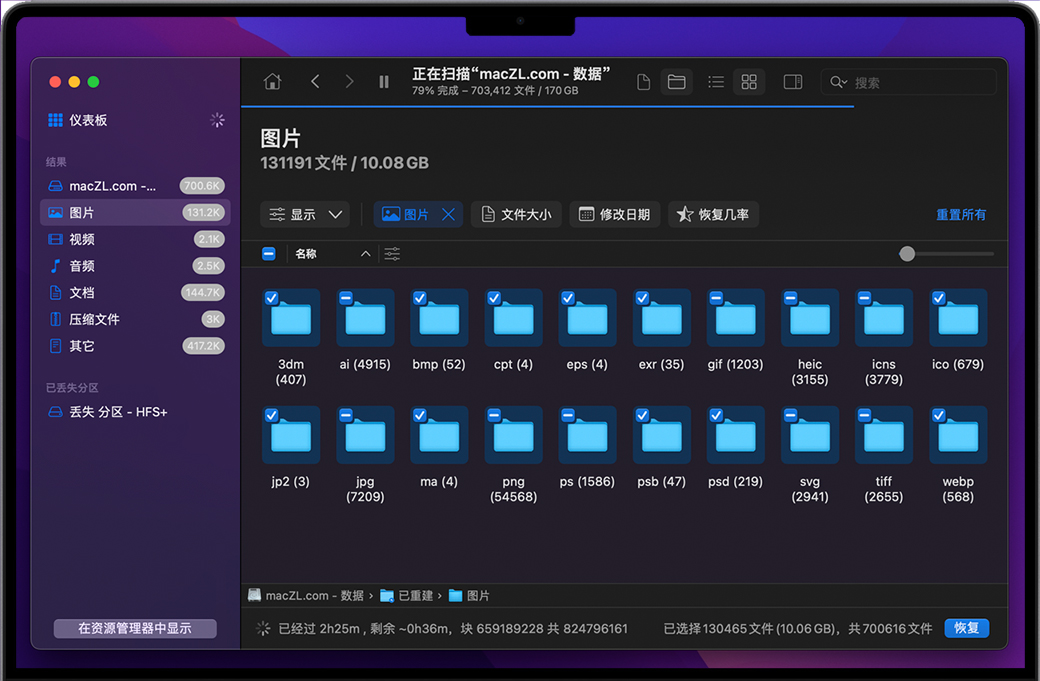This screenshot has width=1040, height=681.
Task: Switch to list view icon
Action: [716, 82]
